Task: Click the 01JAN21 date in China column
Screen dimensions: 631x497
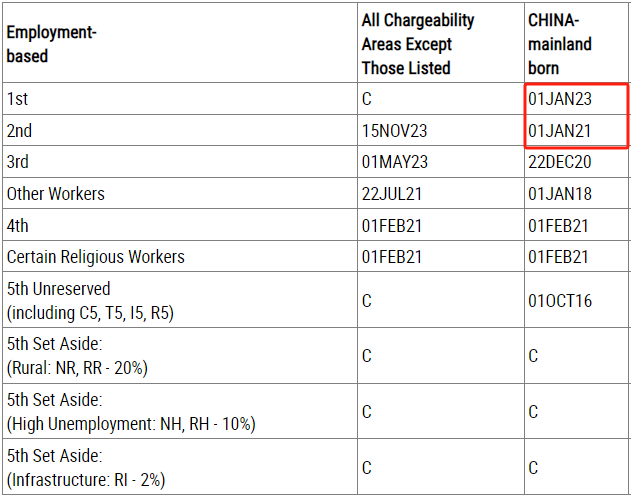Action: pyautogui.click(x=559, y=131)
